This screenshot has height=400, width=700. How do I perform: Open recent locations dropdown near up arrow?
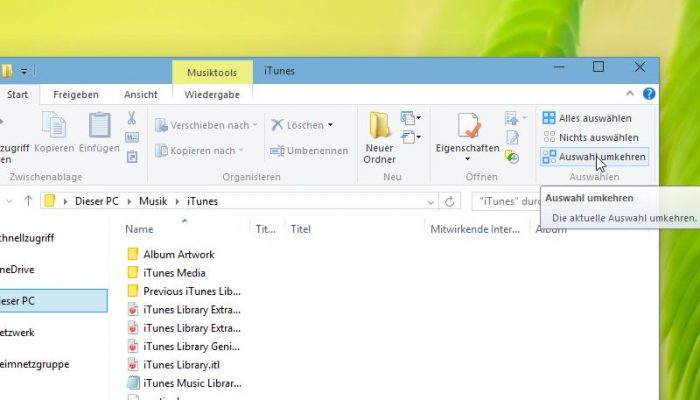[x=8, y=202]
